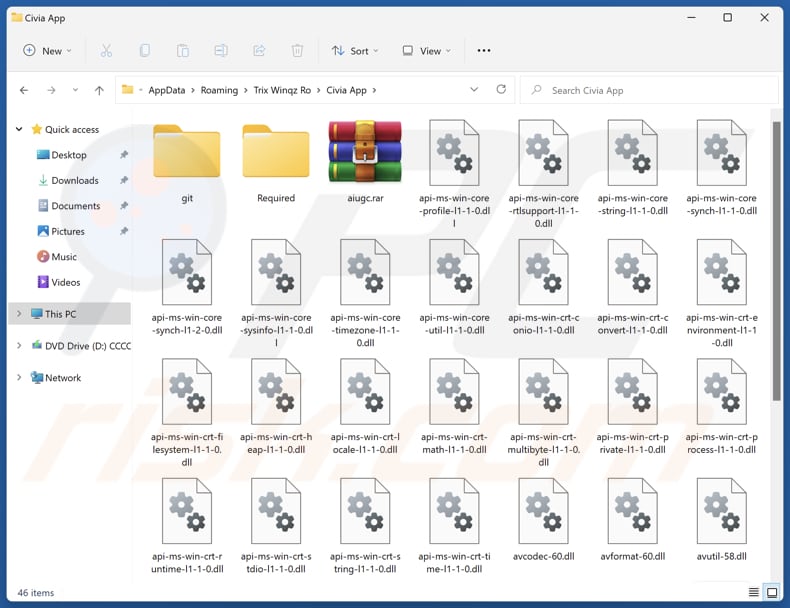Click the Delete trash can icon
The image size is (790, 608).
click(297, 50)
